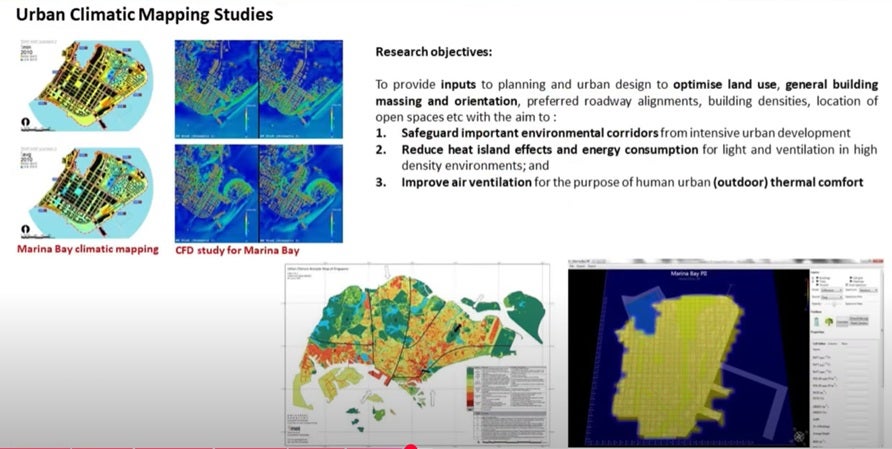Select the green tree toolbox icon
Viewport: 892px width, 449px height.
click(x=829, y=322)
